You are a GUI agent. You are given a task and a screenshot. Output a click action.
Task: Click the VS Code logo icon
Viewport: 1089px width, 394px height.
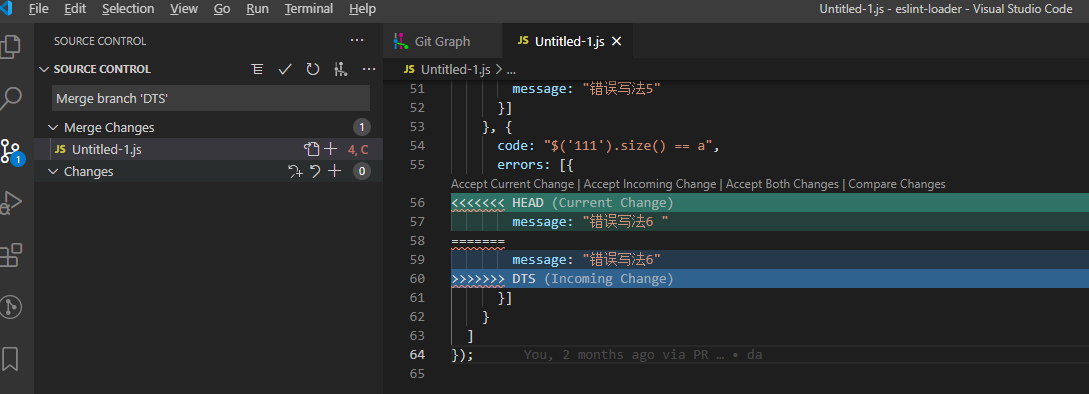coord(6,9)
